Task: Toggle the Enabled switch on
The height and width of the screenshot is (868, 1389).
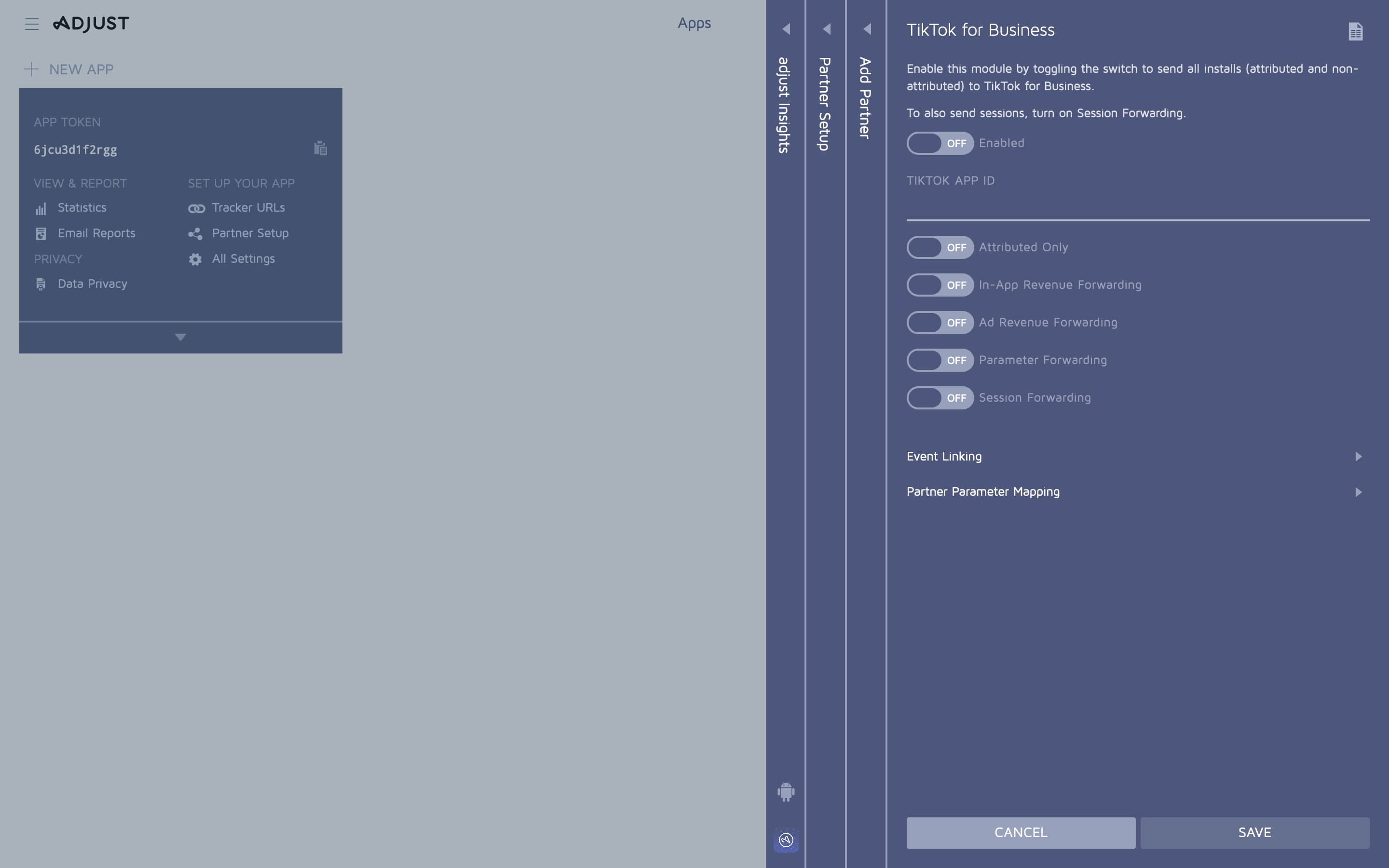Action: [940, 144]
